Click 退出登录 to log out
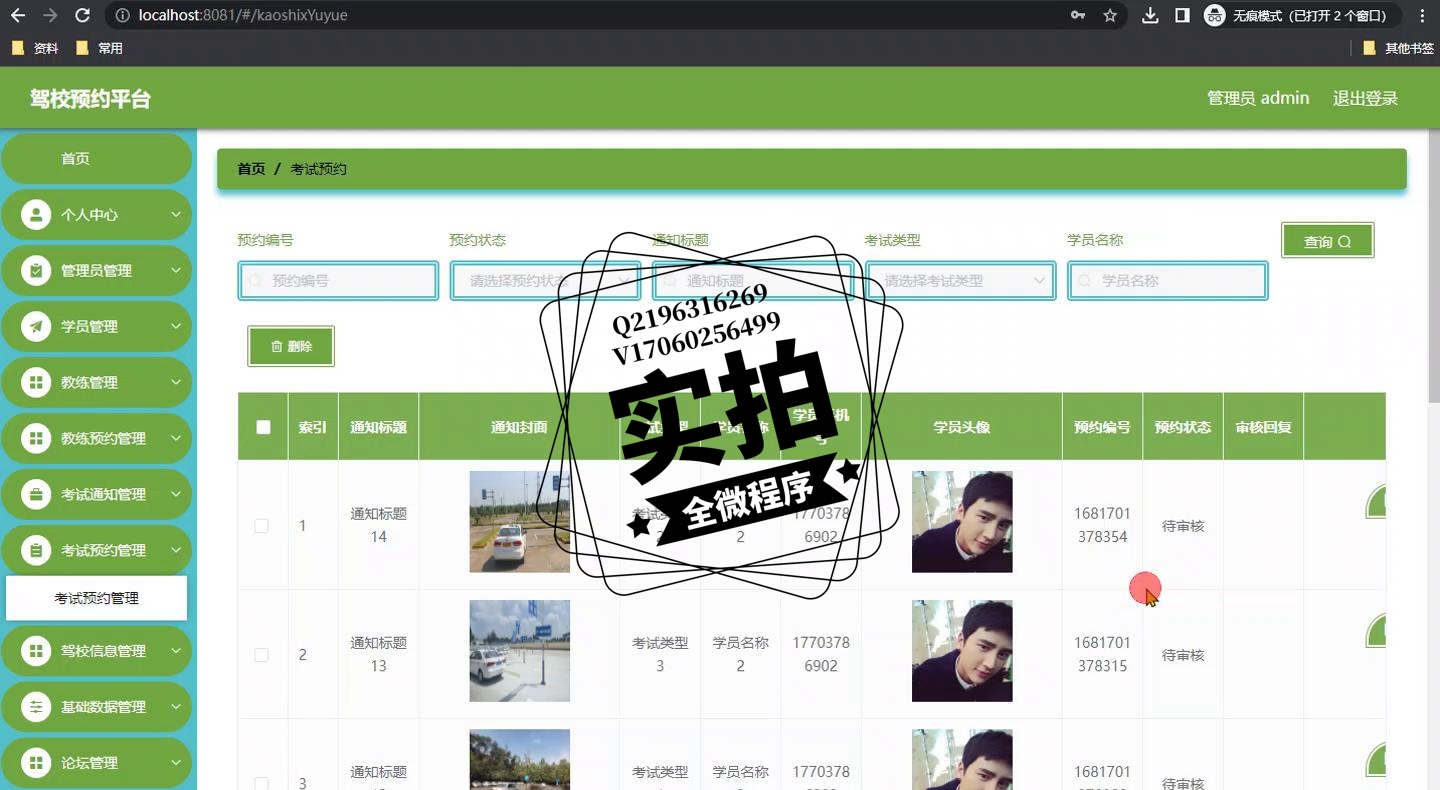The width and height of the screenshot is (1440, 790). 1365,98
